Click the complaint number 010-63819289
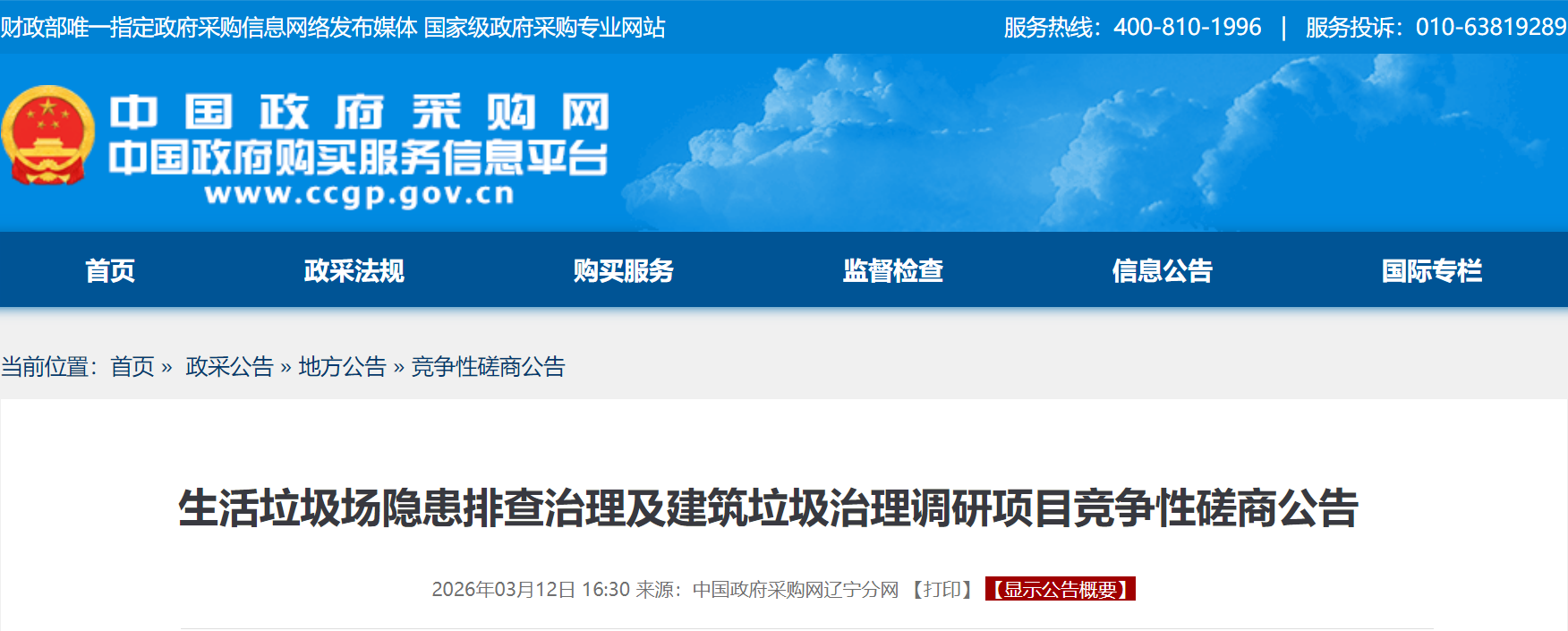 [x=1491, y=28]
